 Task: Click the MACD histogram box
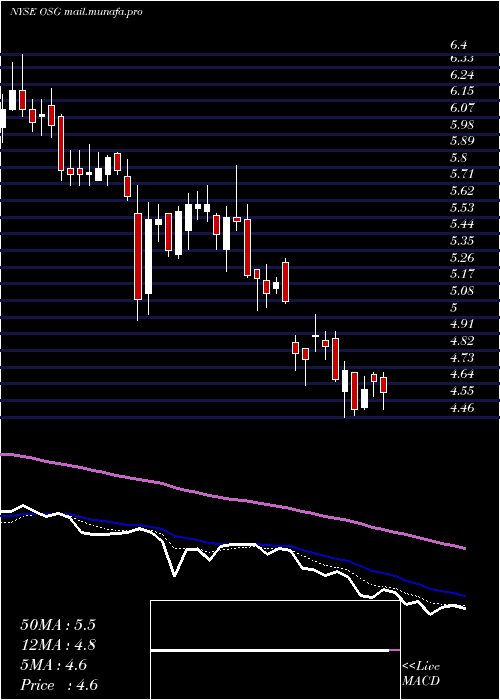275,650
